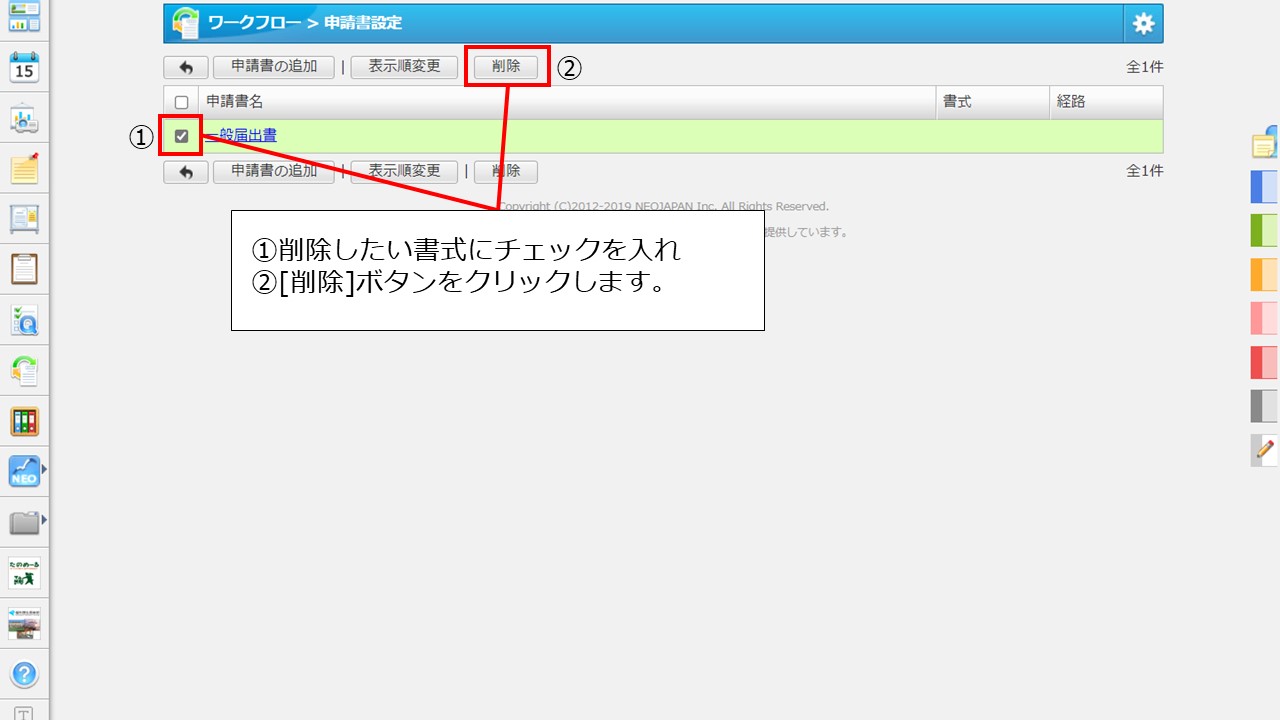The height and width of the screenshot is (720, 1280).
Task: Open the calendar icon showing 15
Action: pos(24,68)
